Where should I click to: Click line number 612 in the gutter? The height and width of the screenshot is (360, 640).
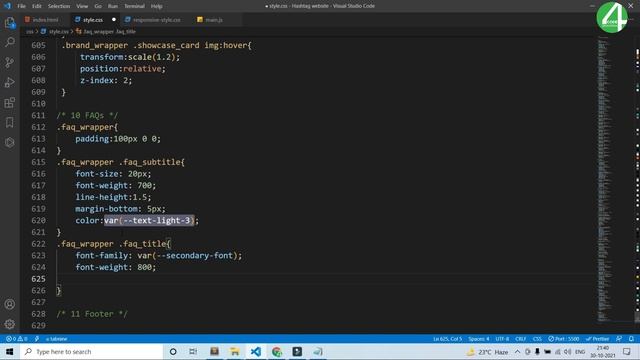(38, 127)
